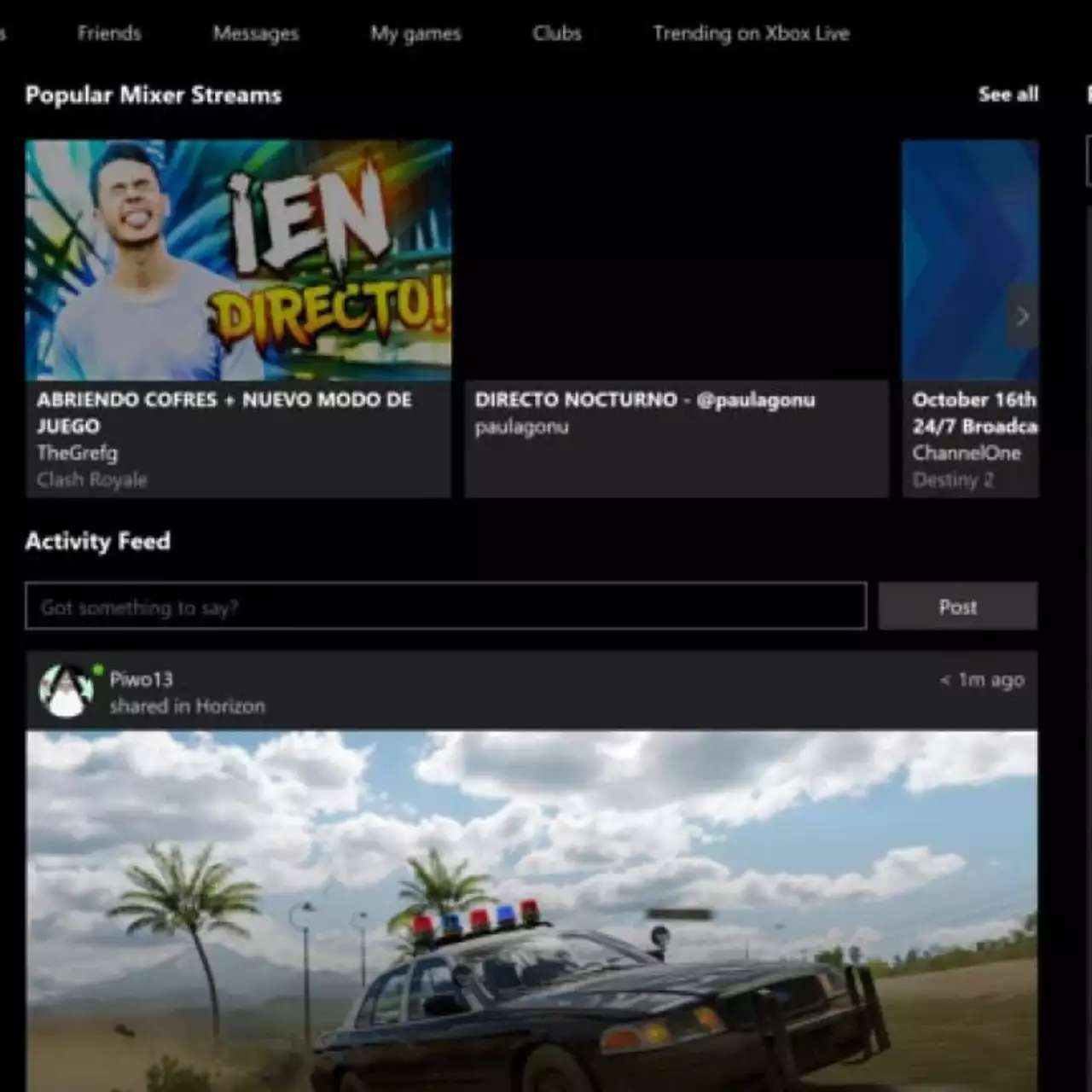The image size is (1092, 1092).
Task: Open TheGrefg EN DIRECTO stream thumbnail
Action: pos(238,260)
